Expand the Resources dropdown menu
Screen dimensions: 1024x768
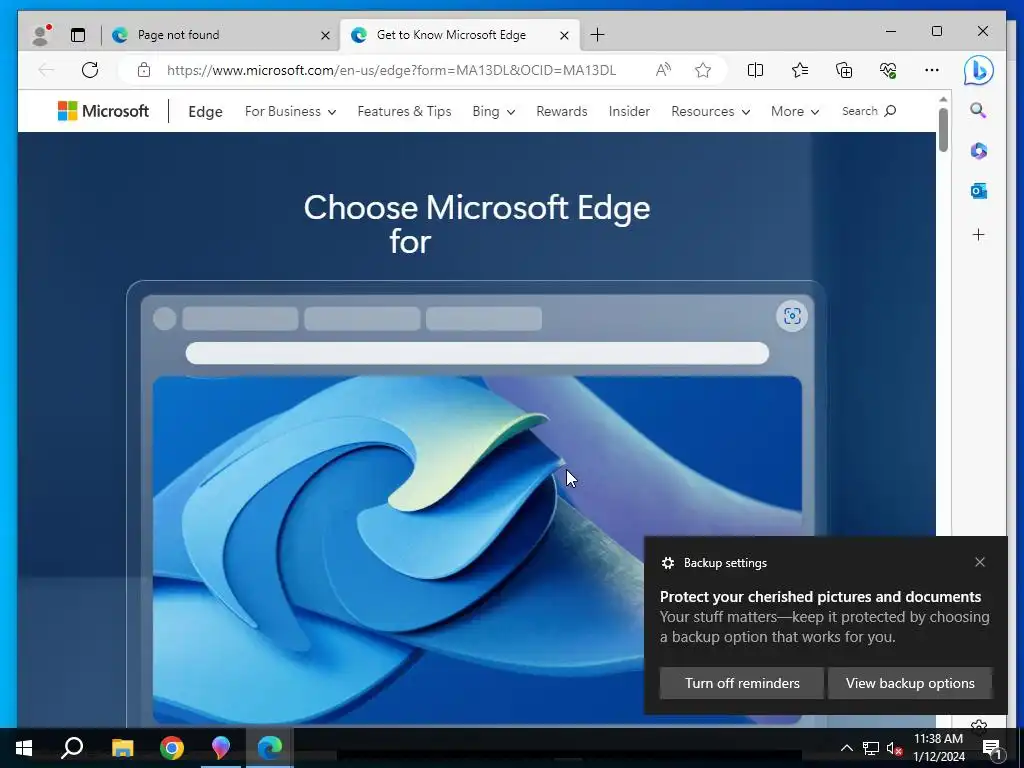tap(711, 112)
